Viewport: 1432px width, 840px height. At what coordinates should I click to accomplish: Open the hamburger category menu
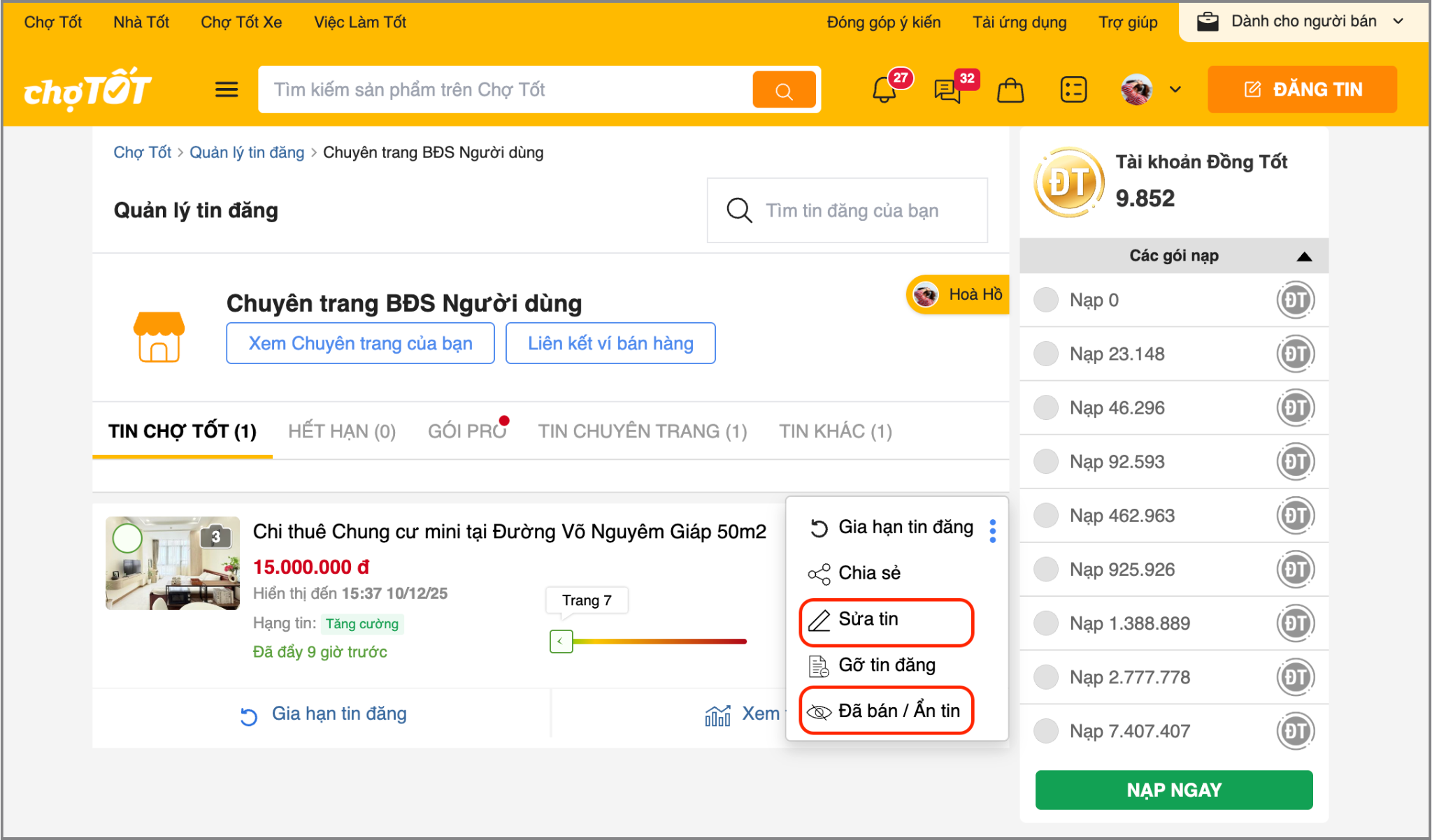pyautogui.click(x=227, y=89)
